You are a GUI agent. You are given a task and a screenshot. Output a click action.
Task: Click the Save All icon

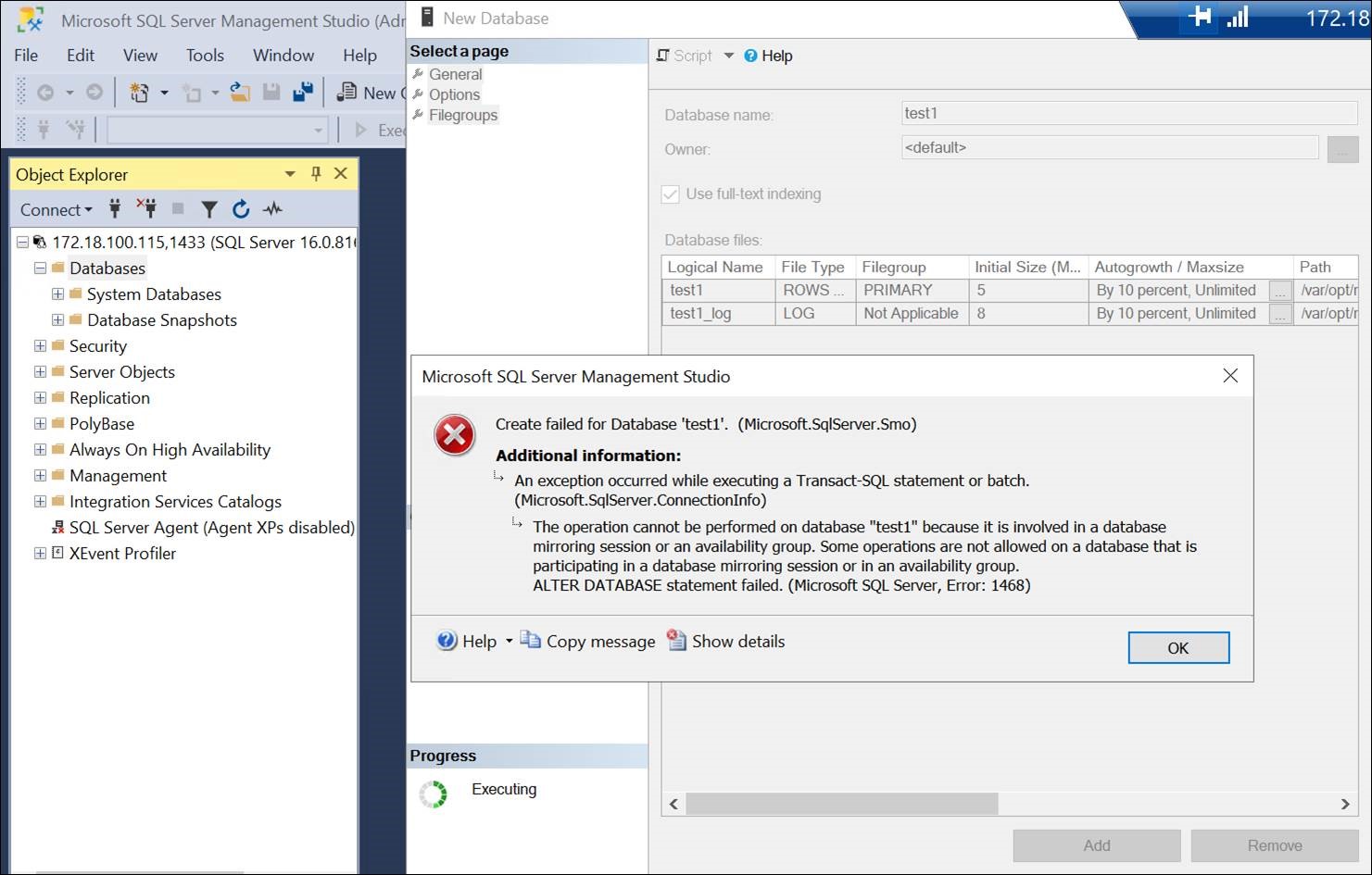[303, 93]
